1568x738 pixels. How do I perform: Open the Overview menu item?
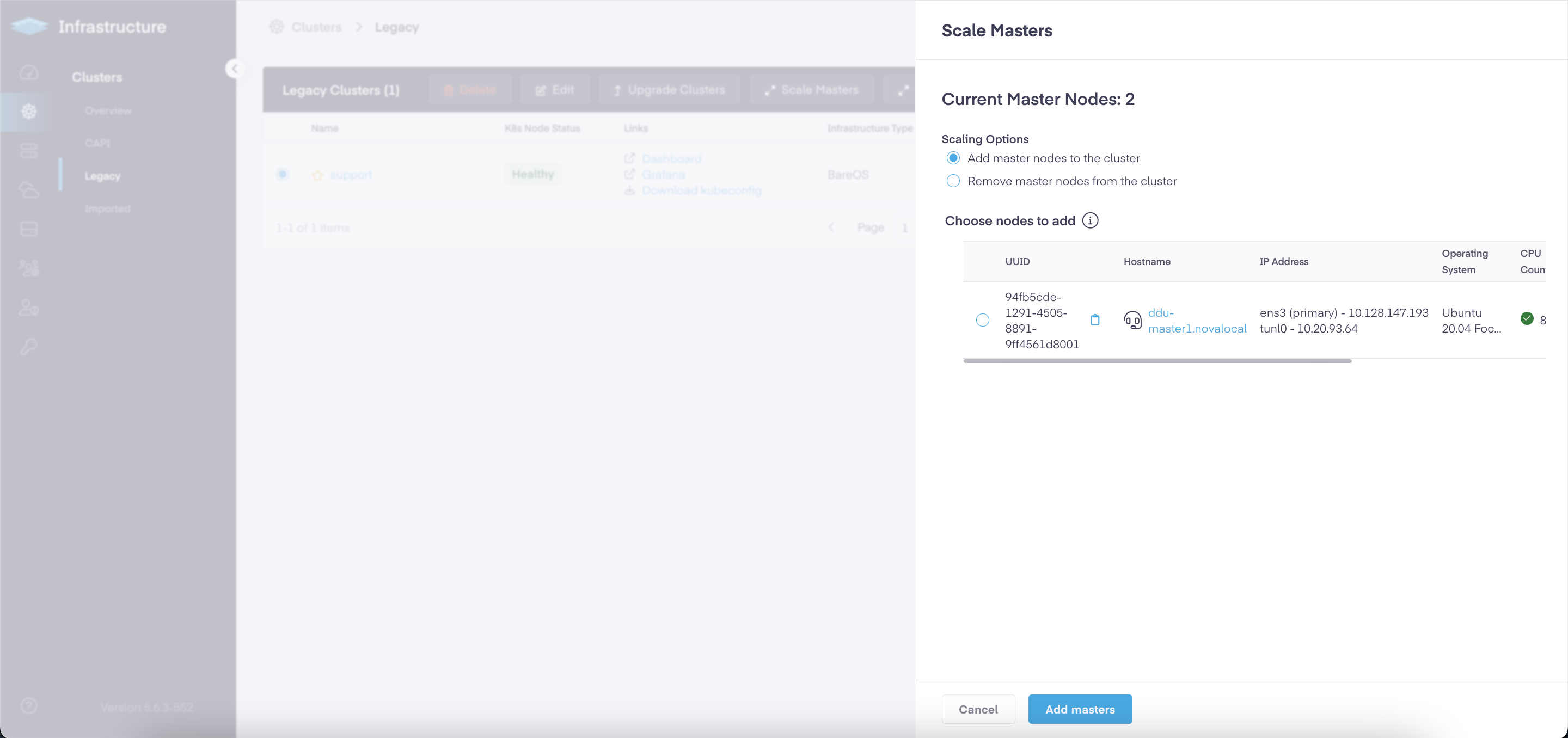pyautogui.click(x=108, y=110)
